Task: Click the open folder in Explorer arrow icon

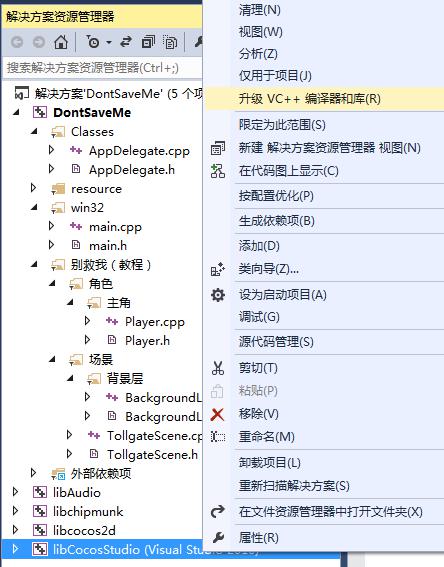Action: tap(218, 512)
